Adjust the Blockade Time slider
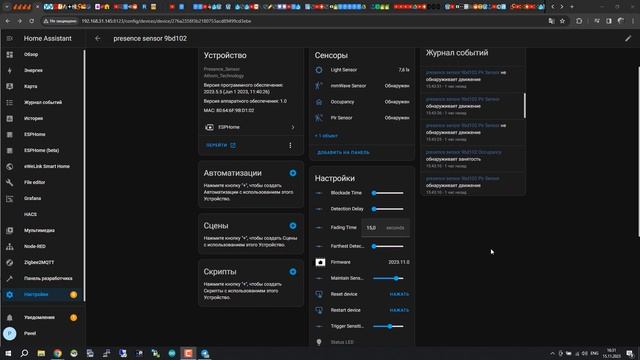Image resolution: width=640 pixels, height=360 pixels. click(388, 193)
